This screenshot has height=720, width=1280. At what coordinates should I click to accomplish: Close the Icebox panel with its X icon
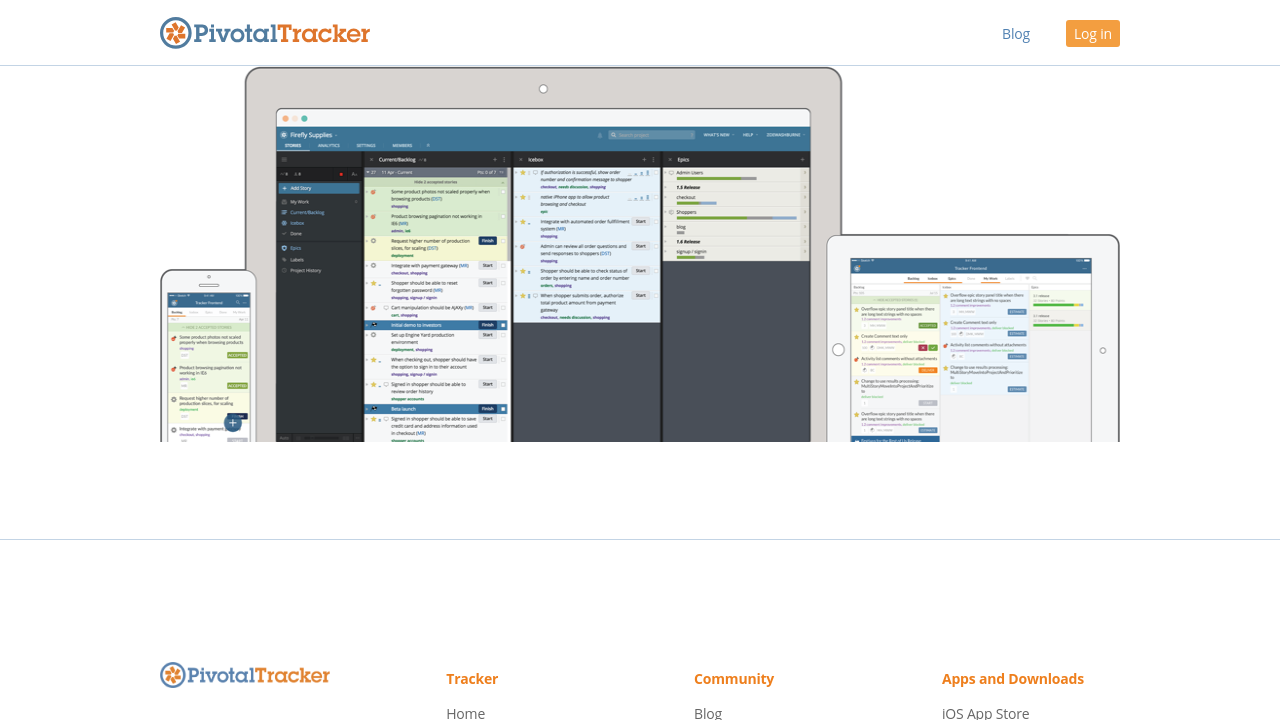point(521,159)
